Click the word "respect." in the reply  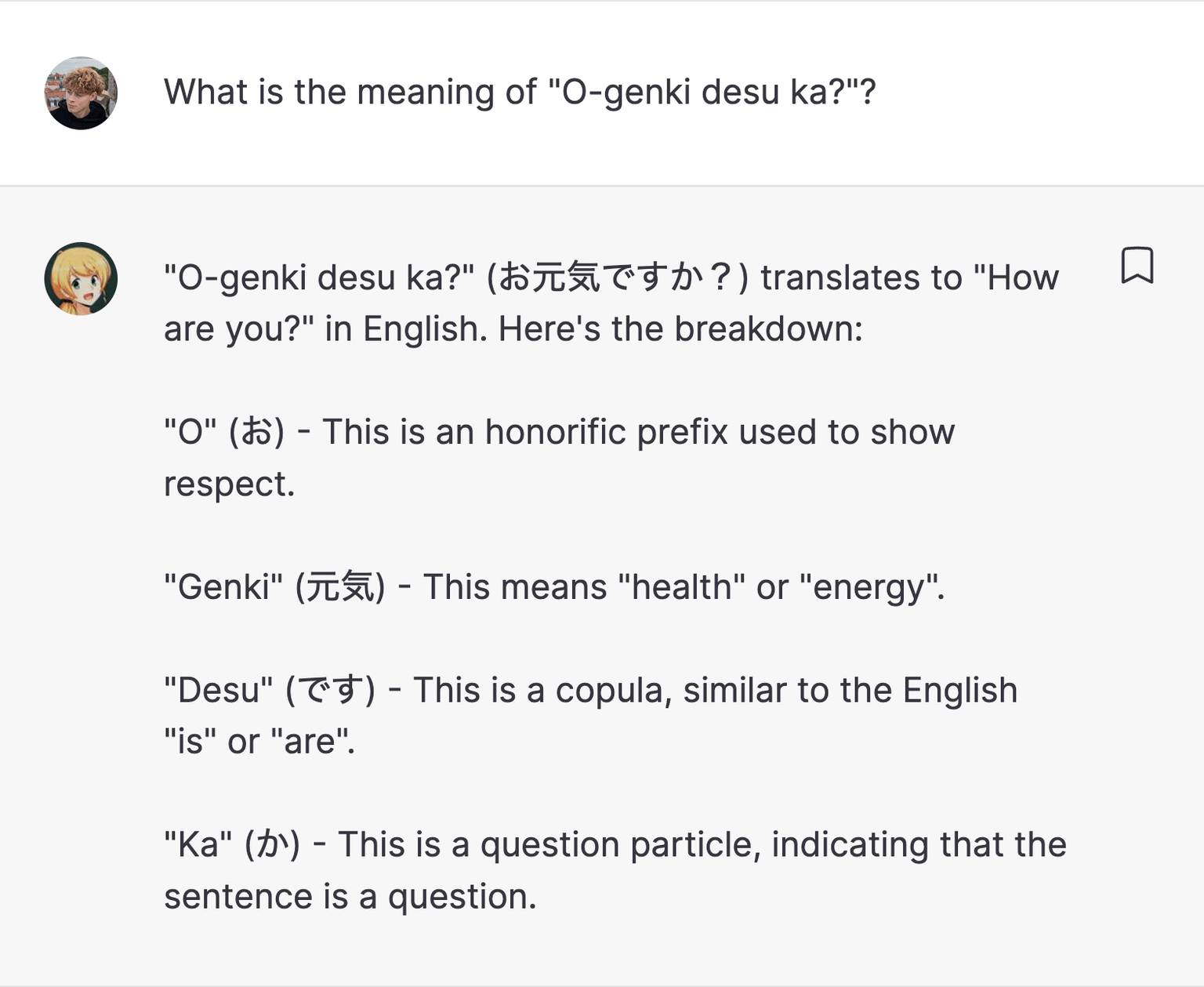pyautogui.click(x=229, y=484)
